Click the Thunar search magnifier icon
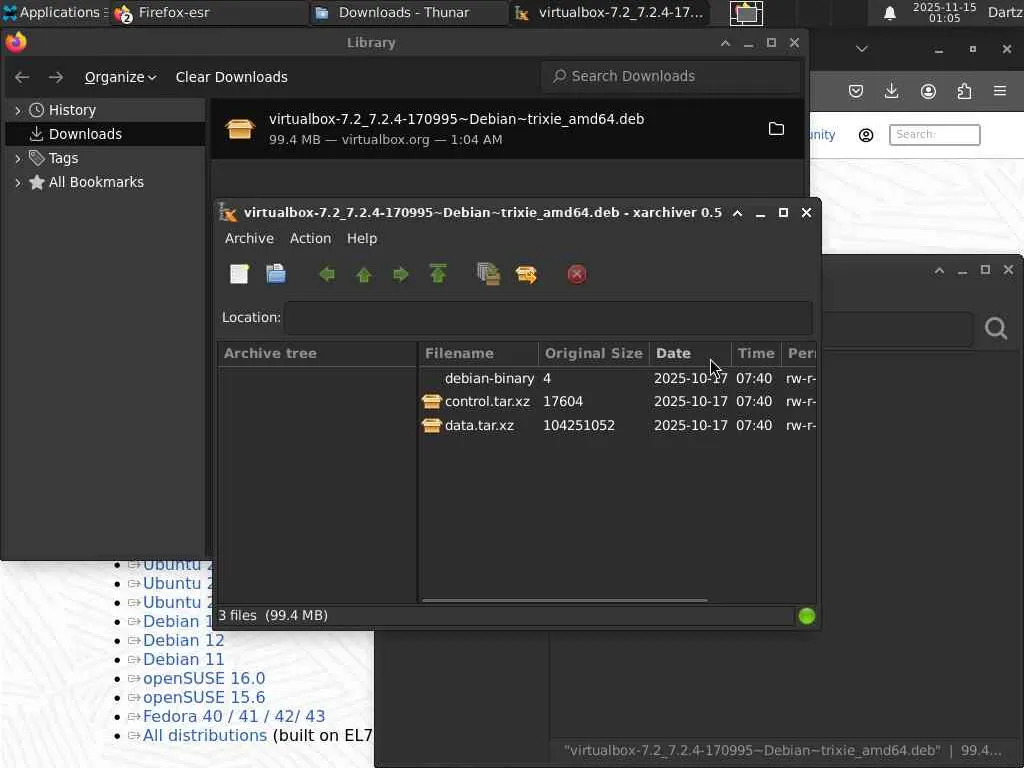1024x768 pixels. click(996, 328)
